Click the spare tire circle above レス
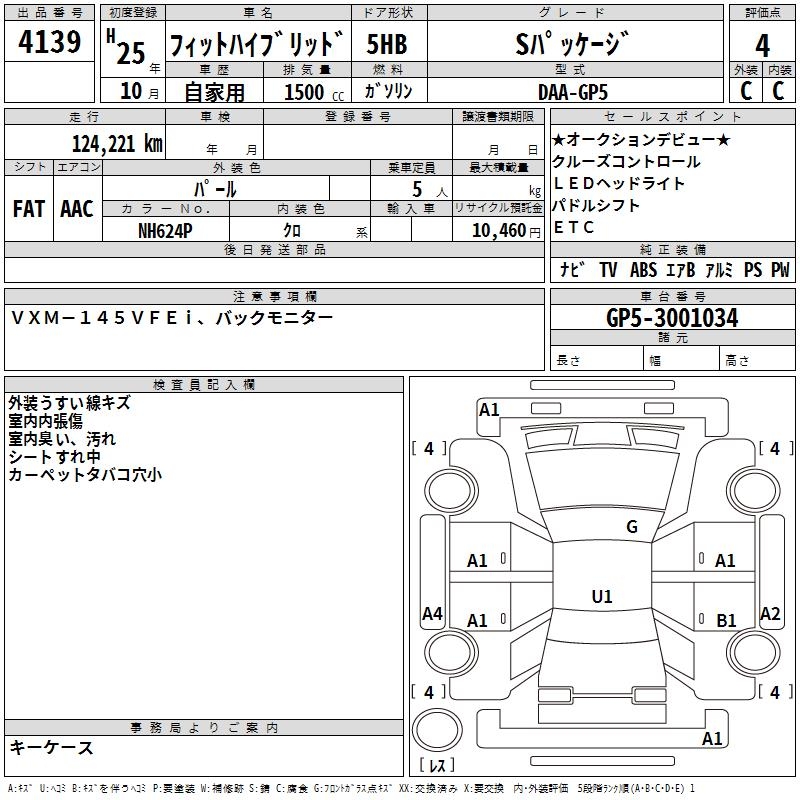This screenshot has height=800, width=800. (x=437, y=730)
